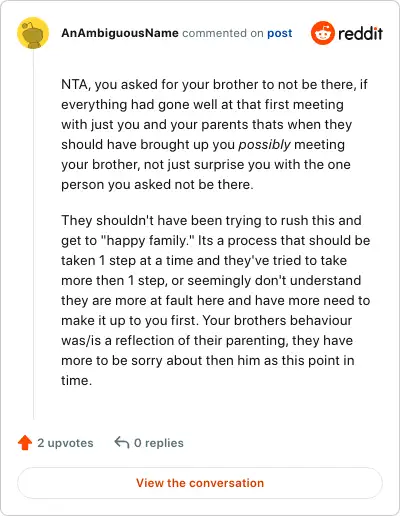This screenshot has width=400, height=516.
Task: Open the AnAmbiguousName profile link
Action: [120, 33]
